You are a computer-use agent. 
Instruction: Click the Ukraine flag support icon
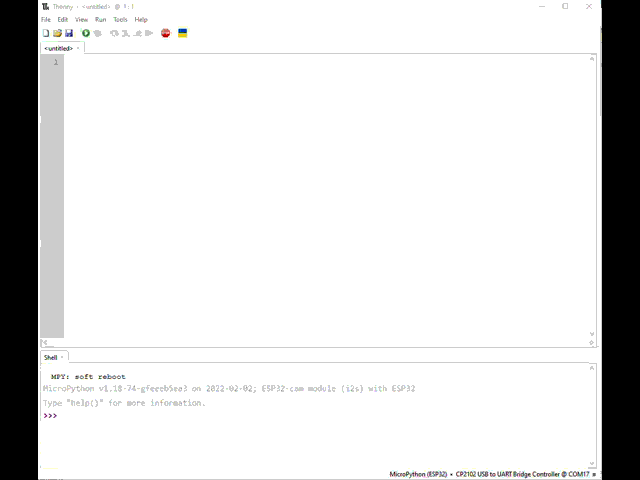pyautogui.click(x=183, y=33)
